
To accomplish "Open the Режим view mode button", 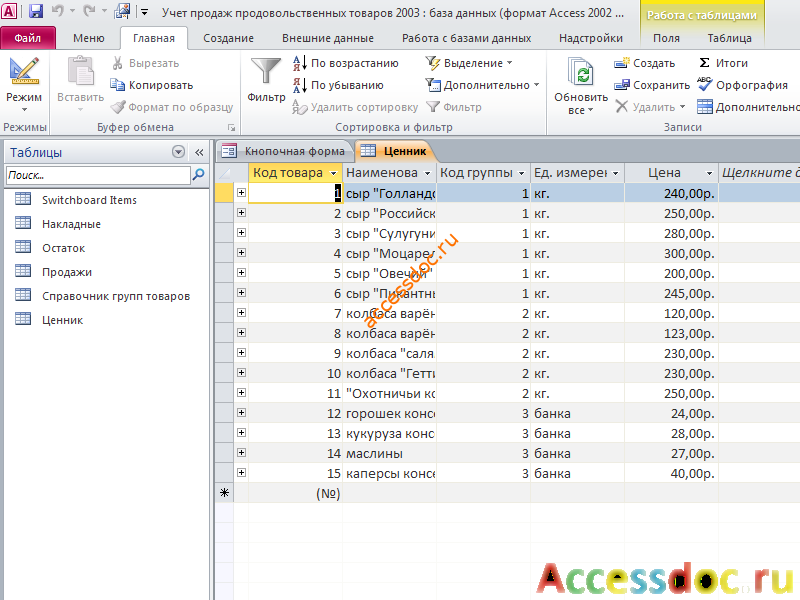I will (24, 84).
